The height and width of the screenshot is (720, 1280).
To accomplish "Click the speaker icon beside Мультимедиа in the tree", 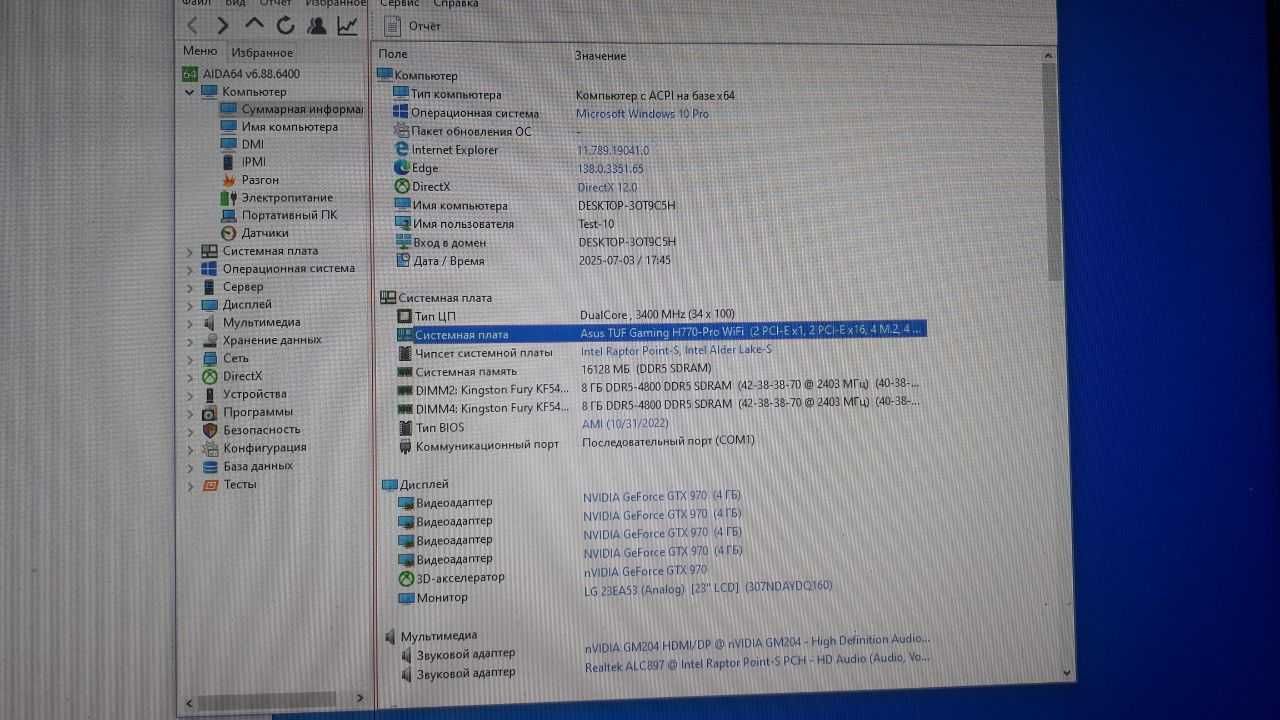I will pos(209,322).
